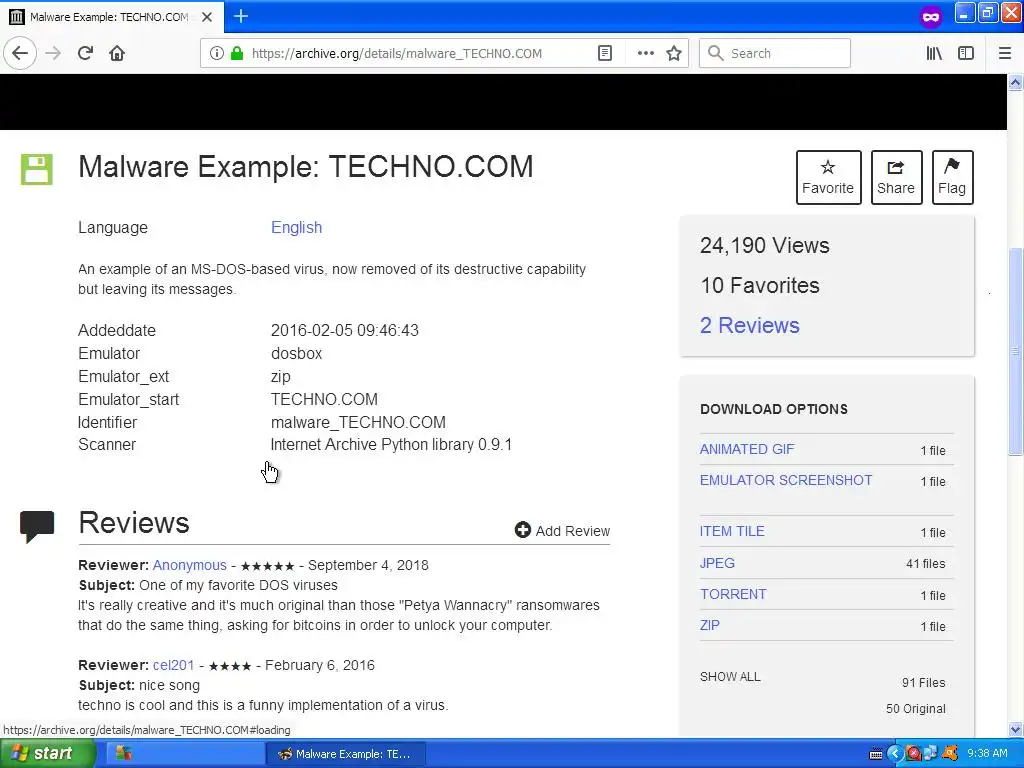Open page actions three-dots menu
The height and width of the screenshot is (768, 1024).
point(645,53)
